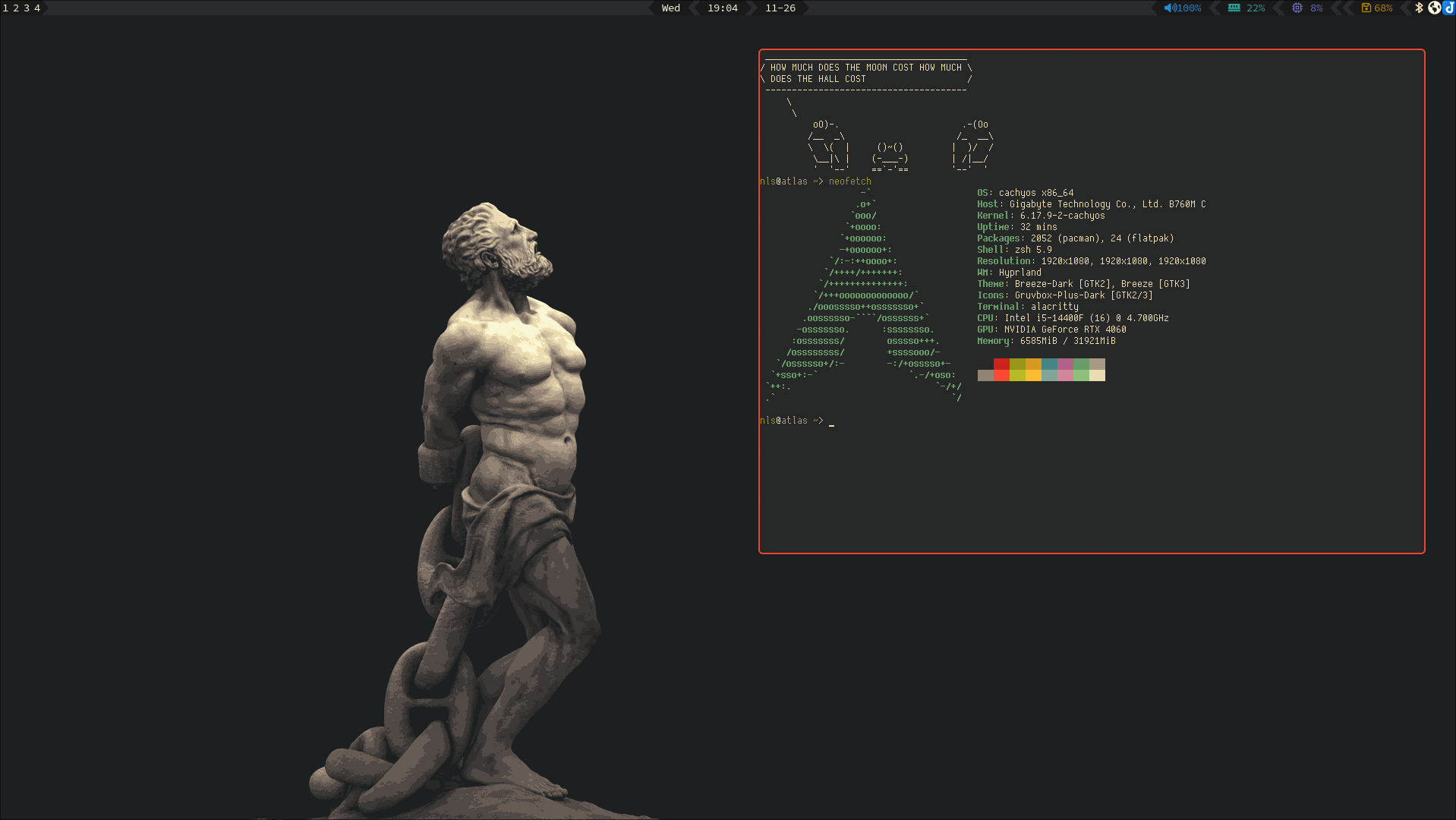Screen dimensions: 1456x820
Task: Switch to workspace 1 in the bar
Action: [5, 8]
